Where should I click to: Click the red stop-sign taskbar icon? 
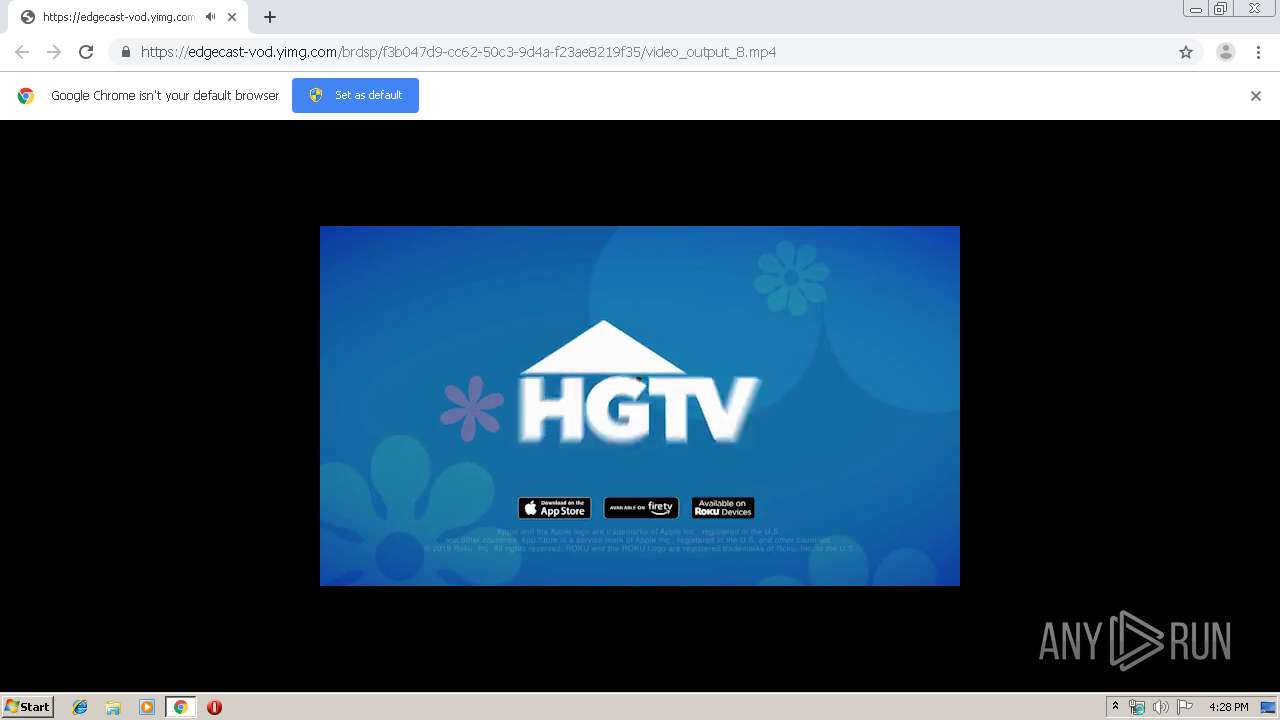[214, 707]
